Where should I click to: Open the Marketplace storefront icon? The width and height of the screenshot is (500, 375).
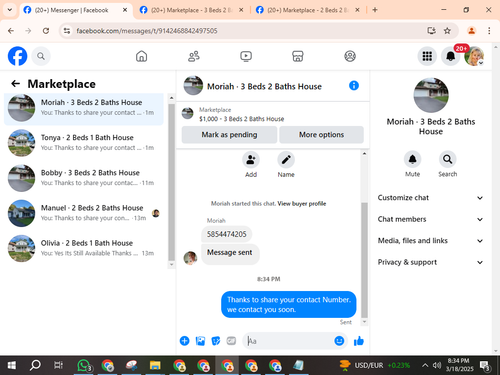(x=298, y=56)
